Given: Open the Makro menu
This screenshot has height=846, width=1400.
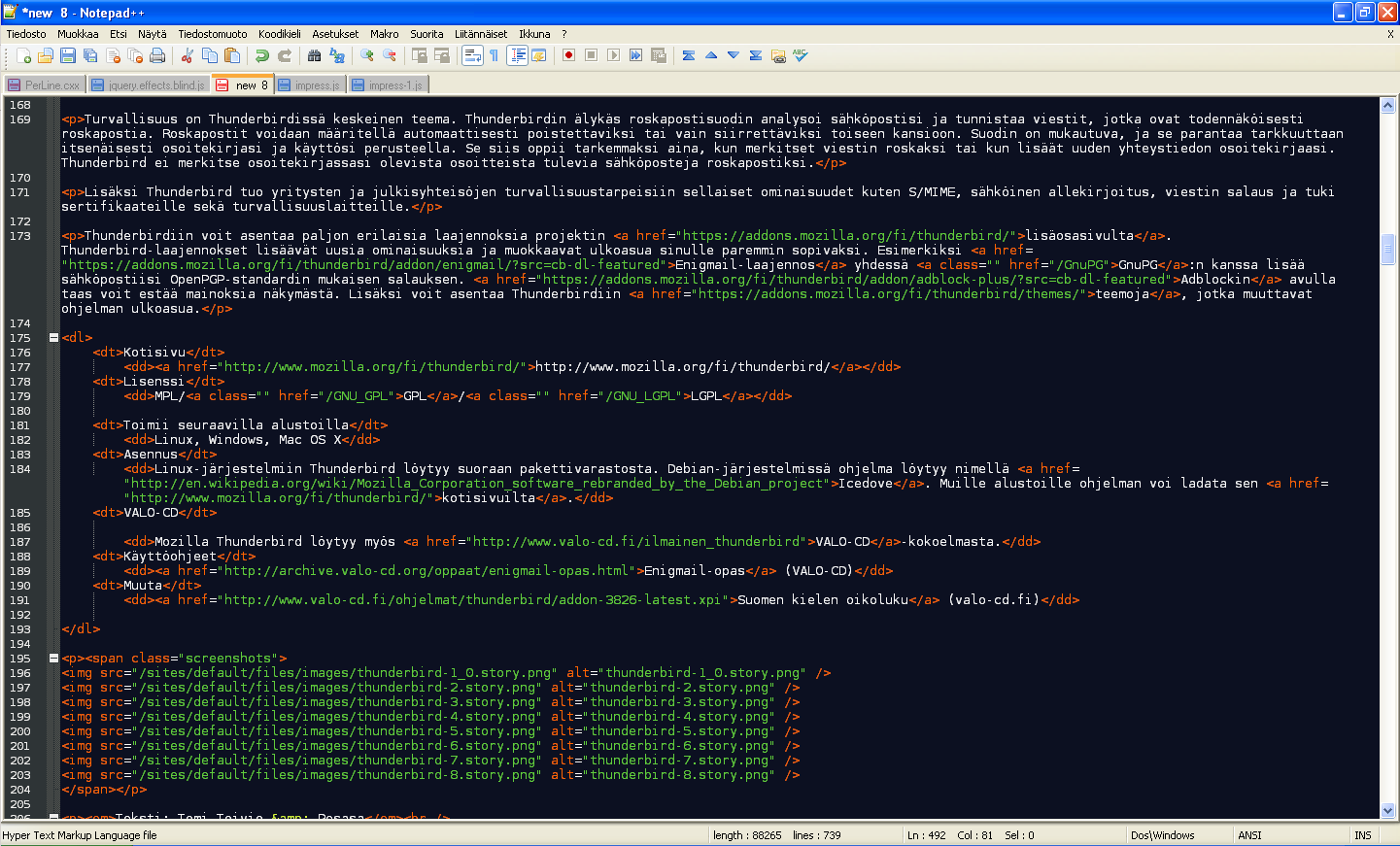Looking at the screenshot, I should coord(385,34).
